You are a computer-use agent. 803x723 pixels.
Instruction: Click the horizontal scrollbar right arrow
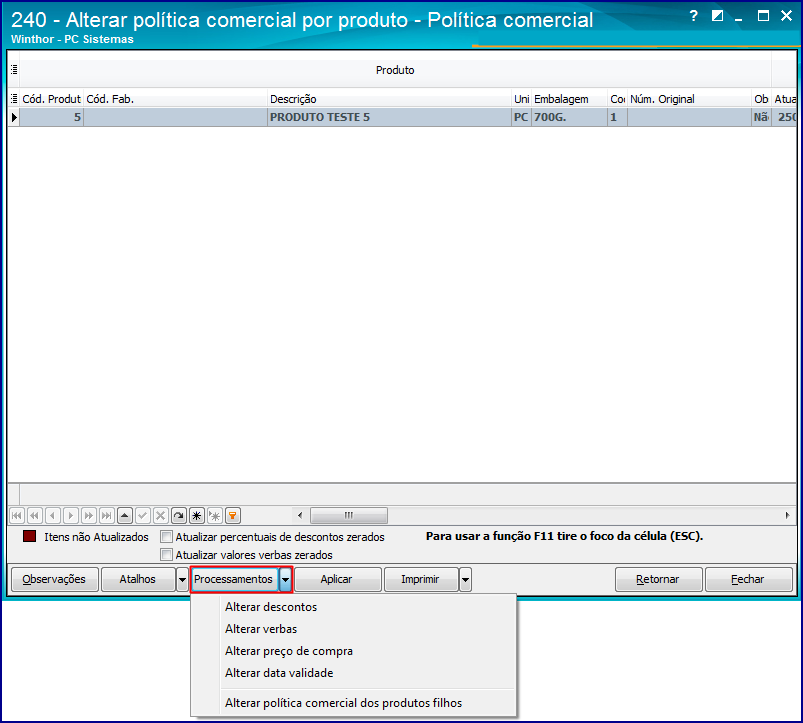(x=787, y=515)
